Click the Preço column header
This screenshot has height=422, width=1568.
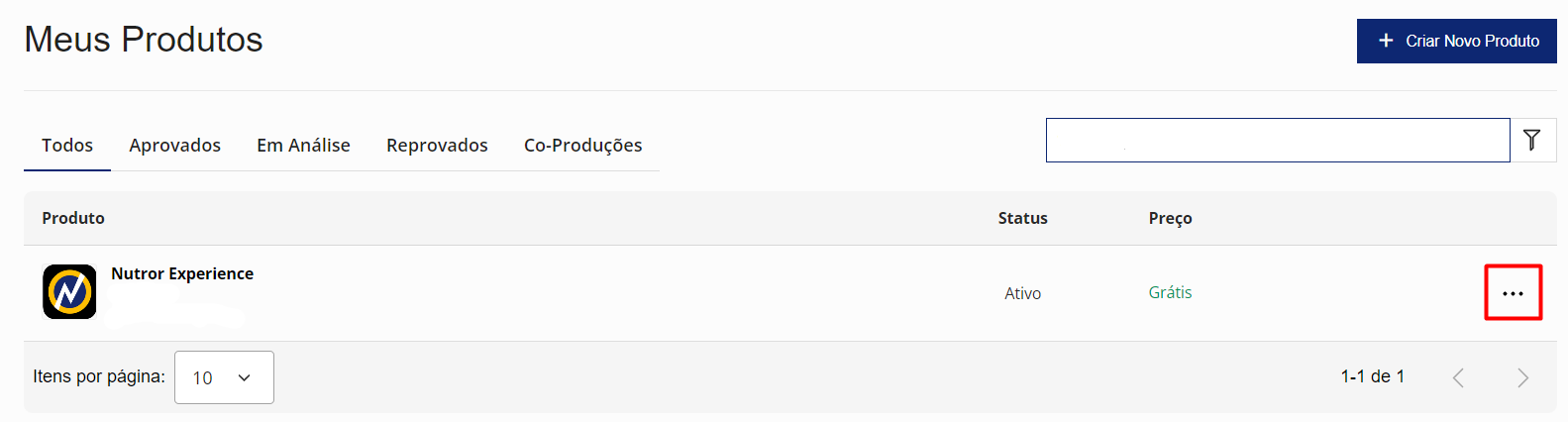pos(1170,218)
